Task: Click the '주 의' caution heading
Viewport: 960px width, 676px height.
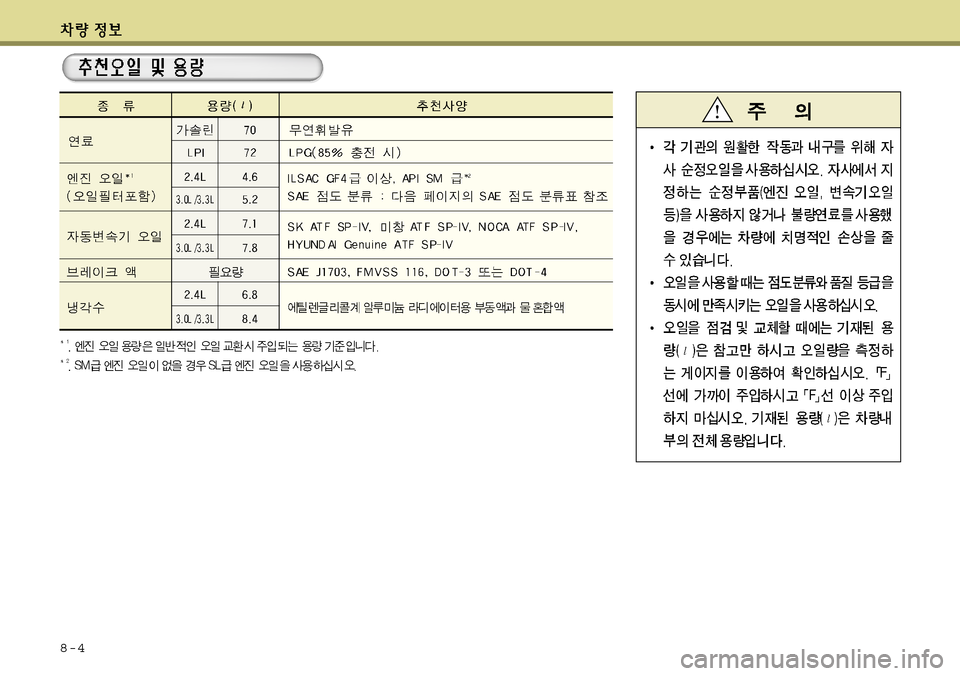Action: pos(779,111)
